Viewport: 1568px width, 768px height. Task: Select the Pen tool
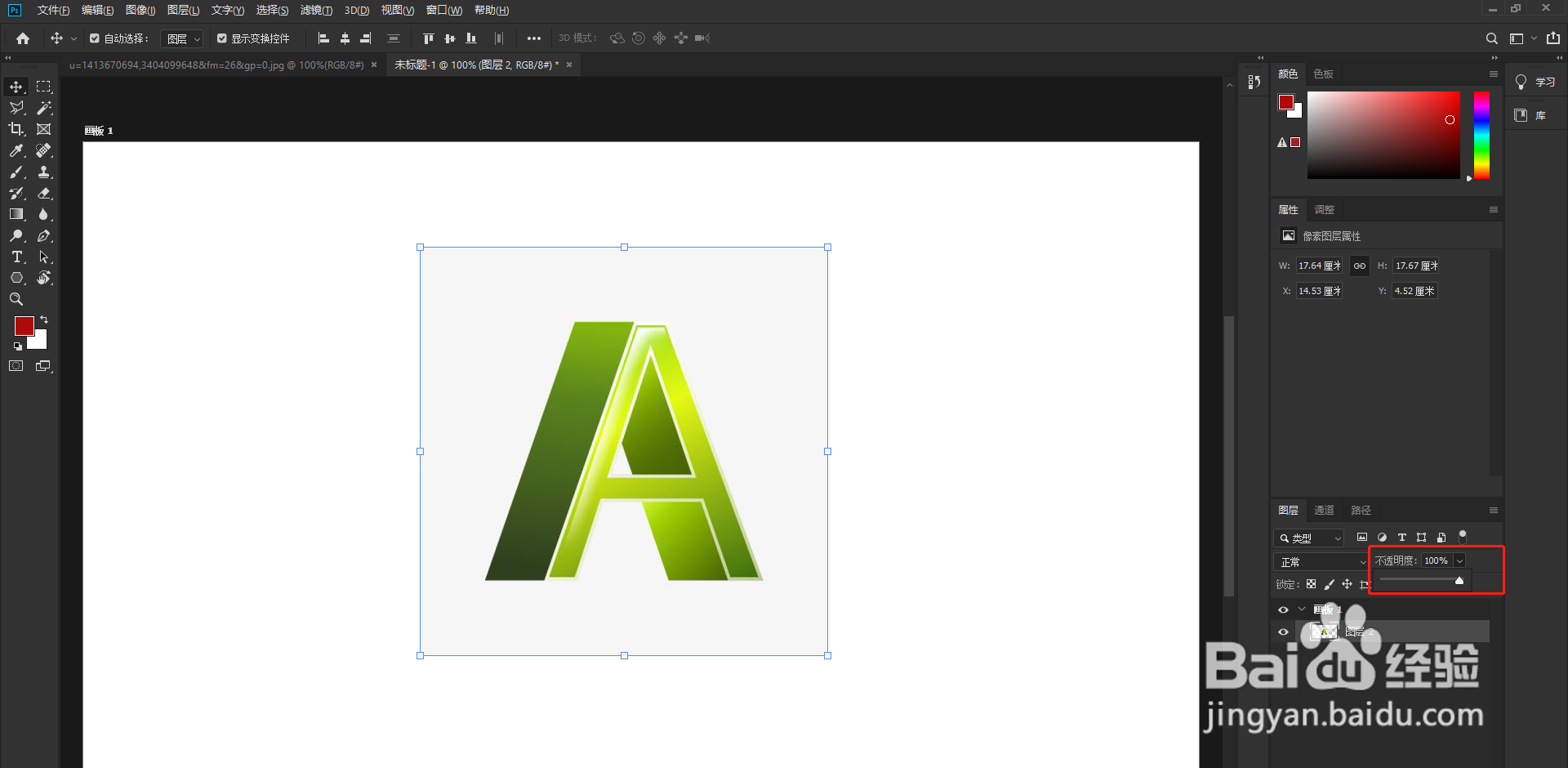pos(44,236)
